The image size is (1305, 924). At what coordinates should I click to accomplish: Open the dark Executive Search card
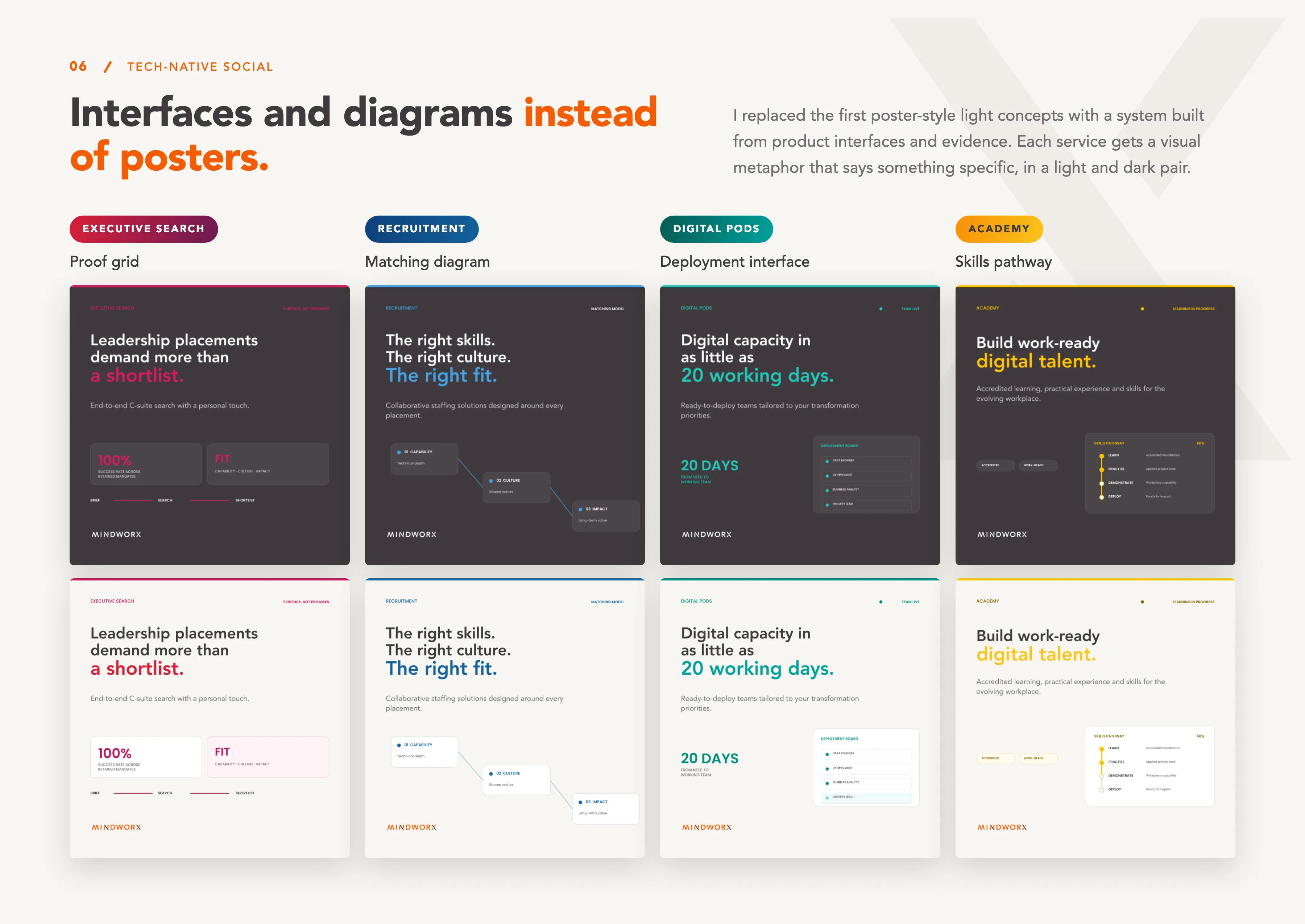[210, 425]
